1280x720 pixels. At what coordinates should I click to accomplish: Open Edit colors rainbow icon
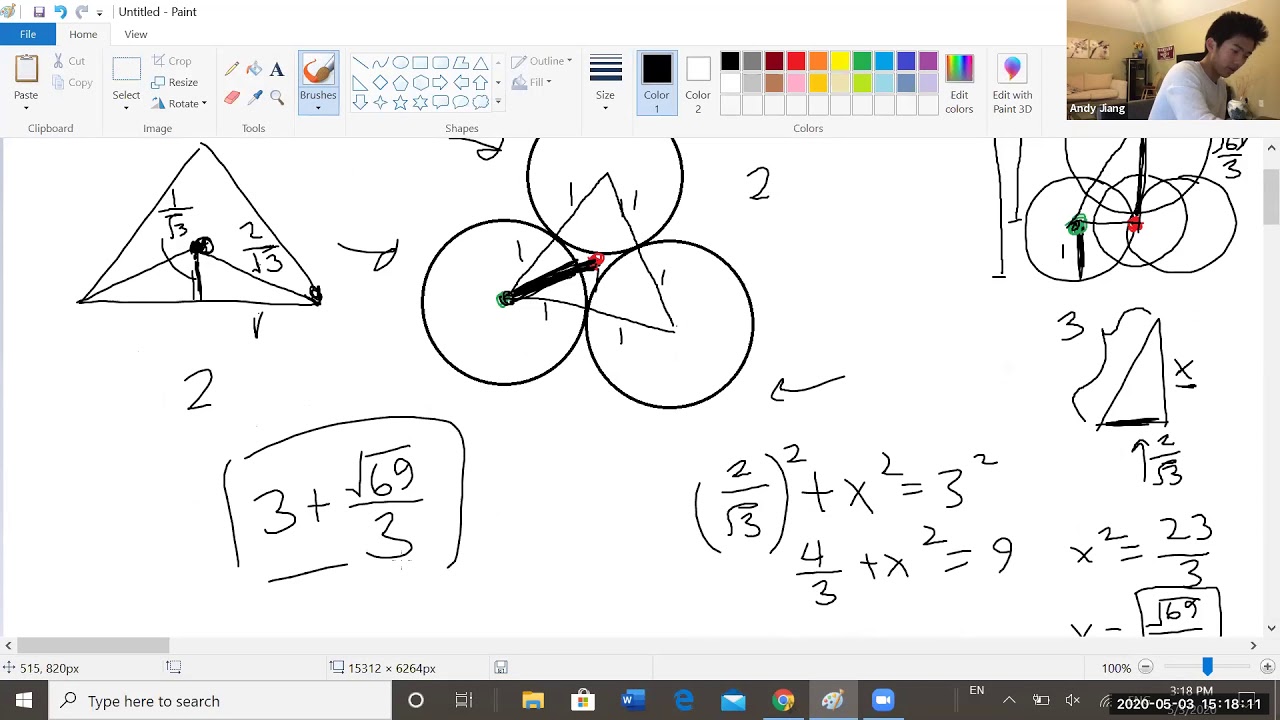(959, 69)
